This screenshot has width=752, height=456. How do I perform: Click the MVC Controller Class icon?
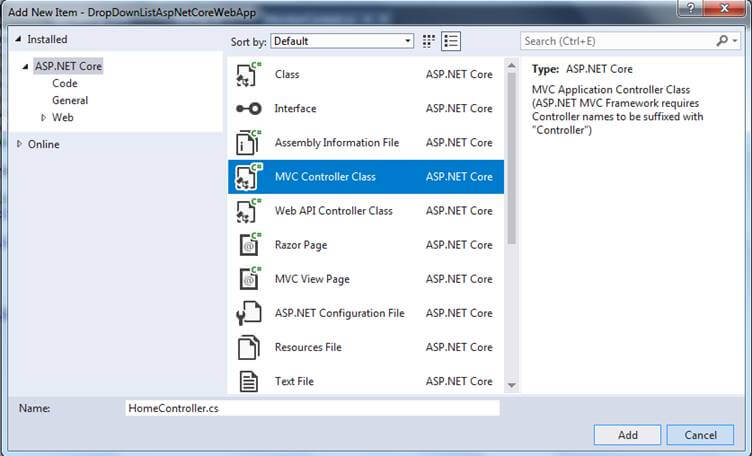pyautogui.click(x=248, y=176)
